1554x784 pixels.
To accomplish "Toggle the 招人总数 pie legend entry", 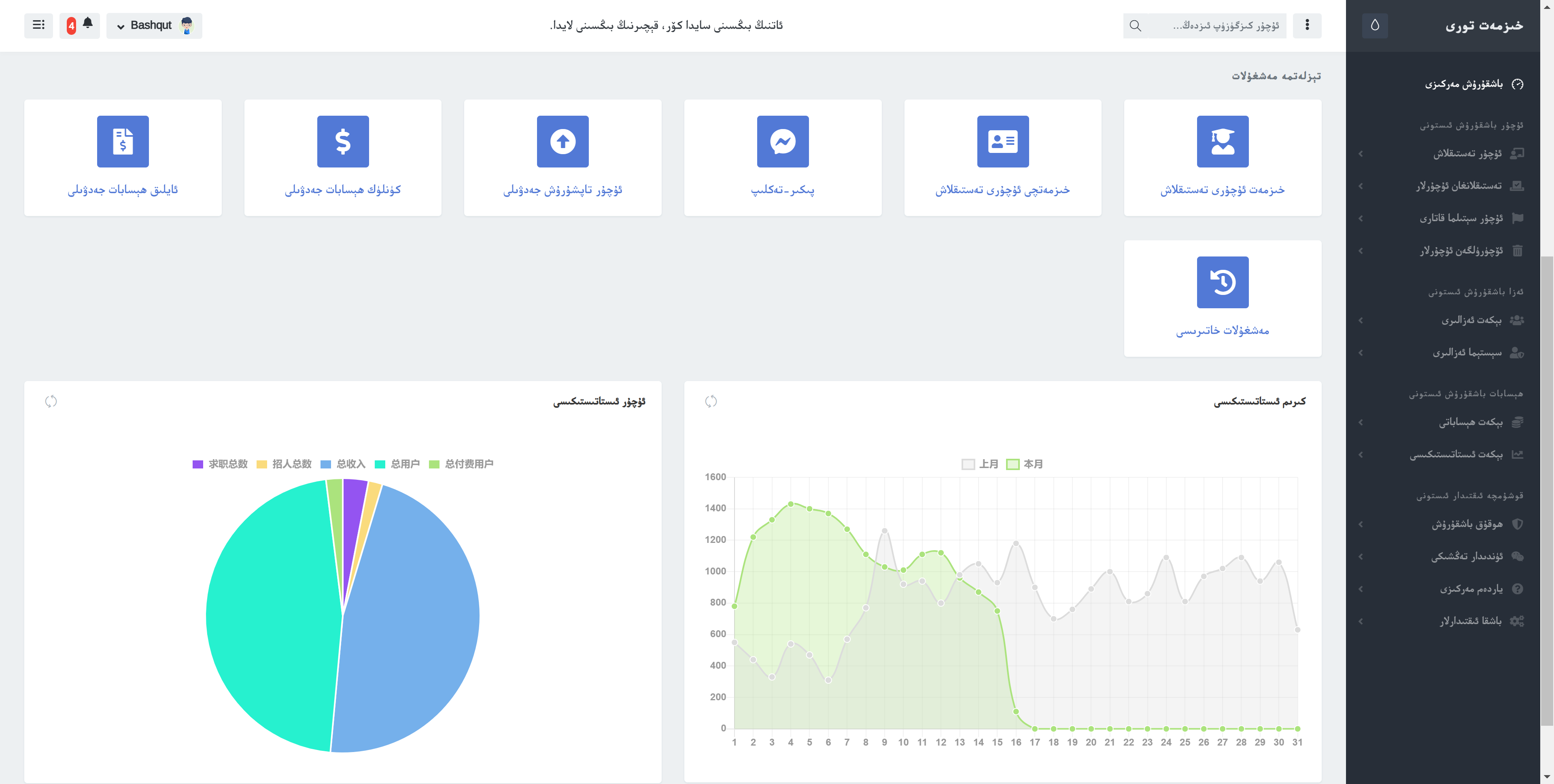I will tap(284, 464).
